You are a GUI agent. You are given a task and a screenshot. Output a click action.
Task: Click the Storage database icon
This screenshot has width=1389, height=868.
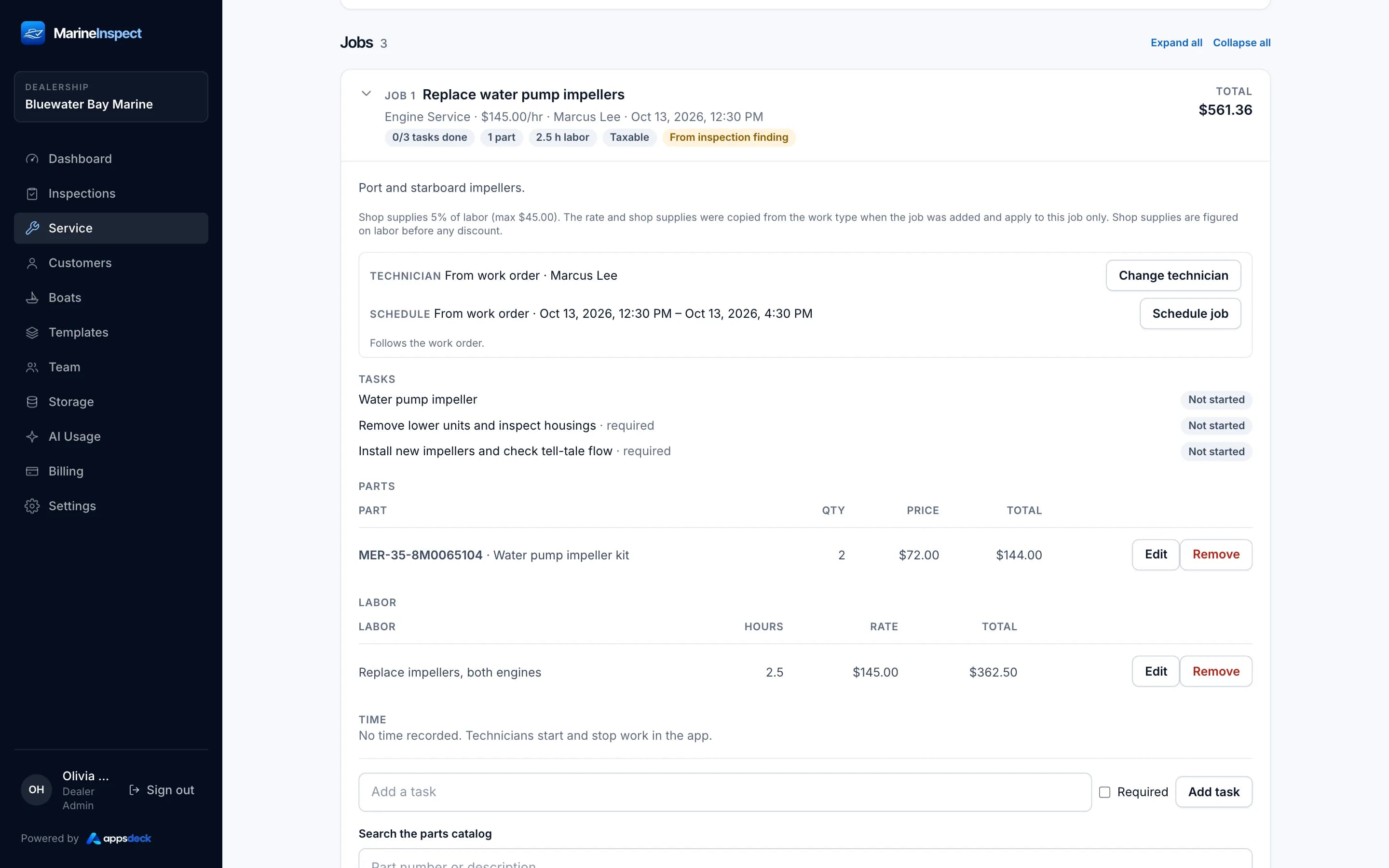(x=32, y=402)
